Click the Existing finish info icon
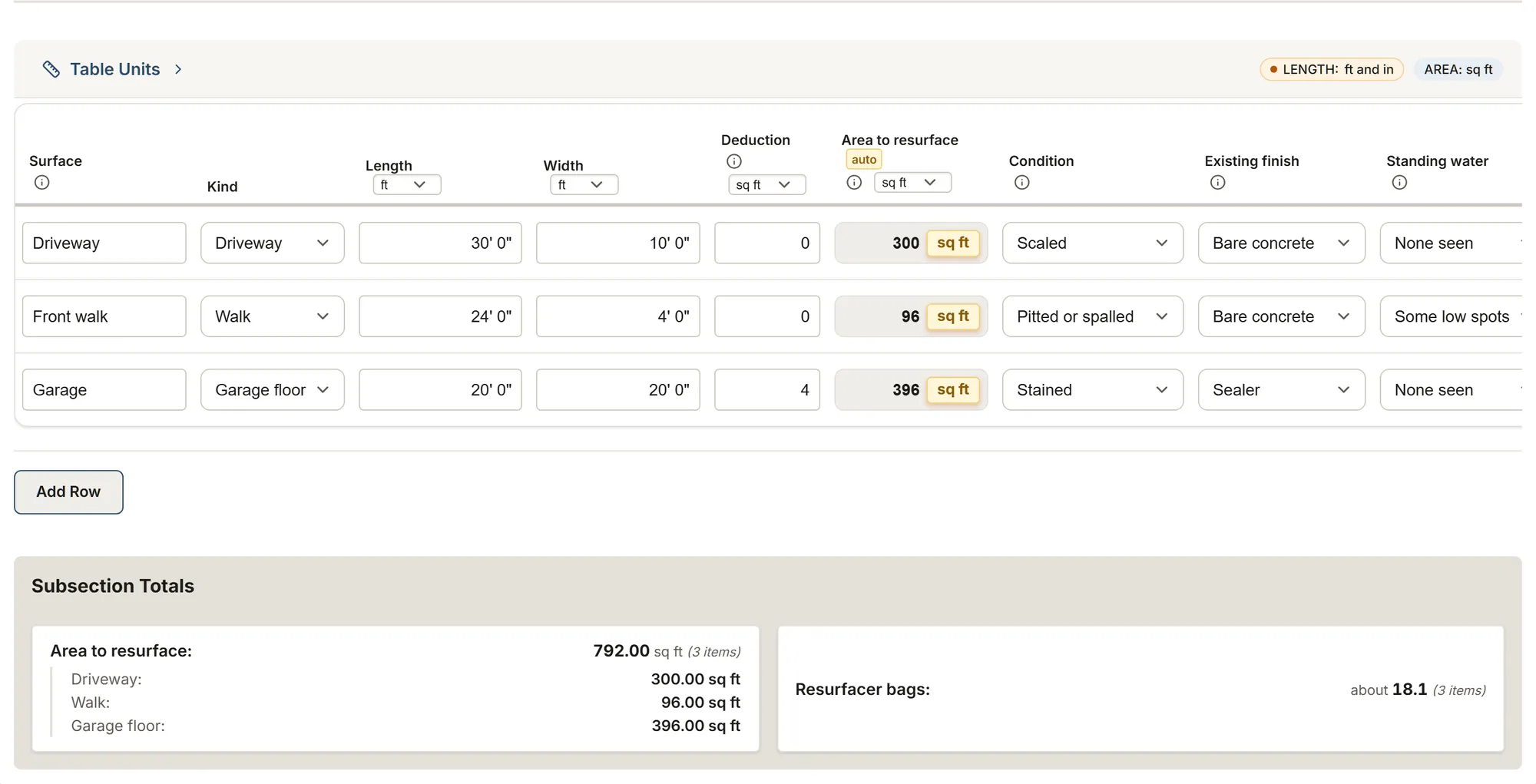The image size is (1536, 784). [1217, 183]
